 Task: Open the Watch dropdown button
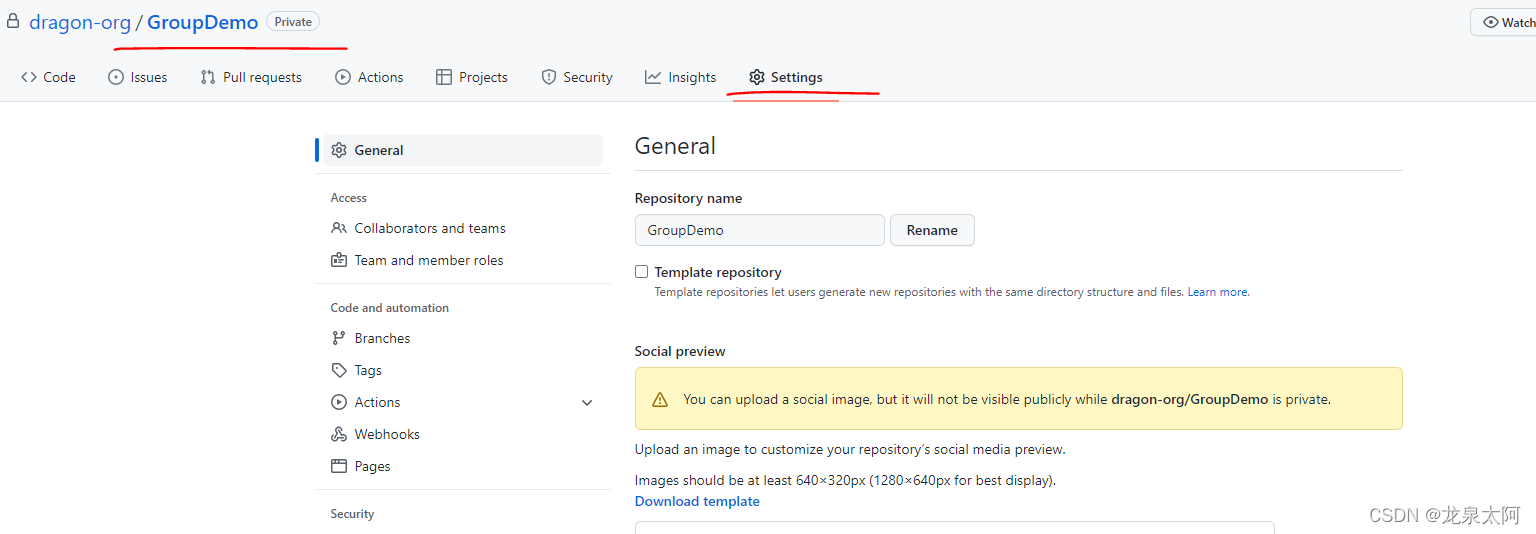(1507, 22)
